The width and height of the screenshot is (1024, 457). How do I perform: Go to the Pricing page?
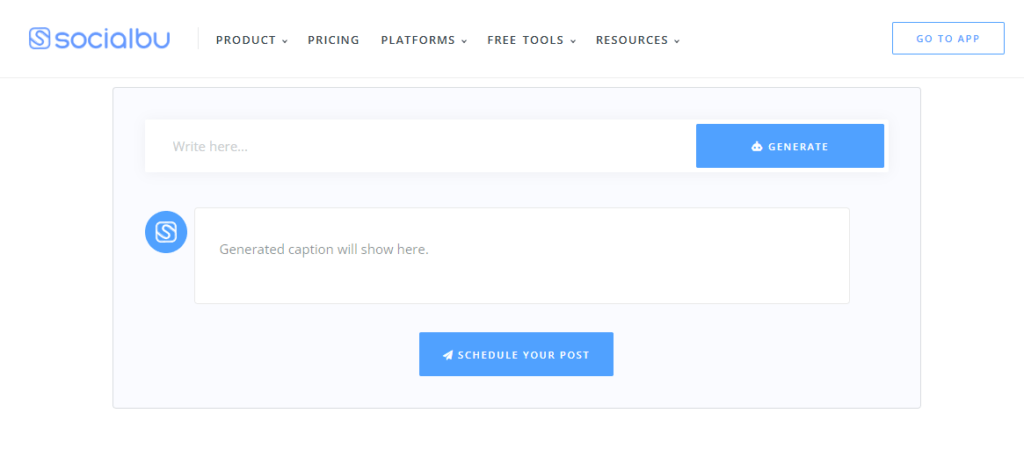[x=333, y=40]
